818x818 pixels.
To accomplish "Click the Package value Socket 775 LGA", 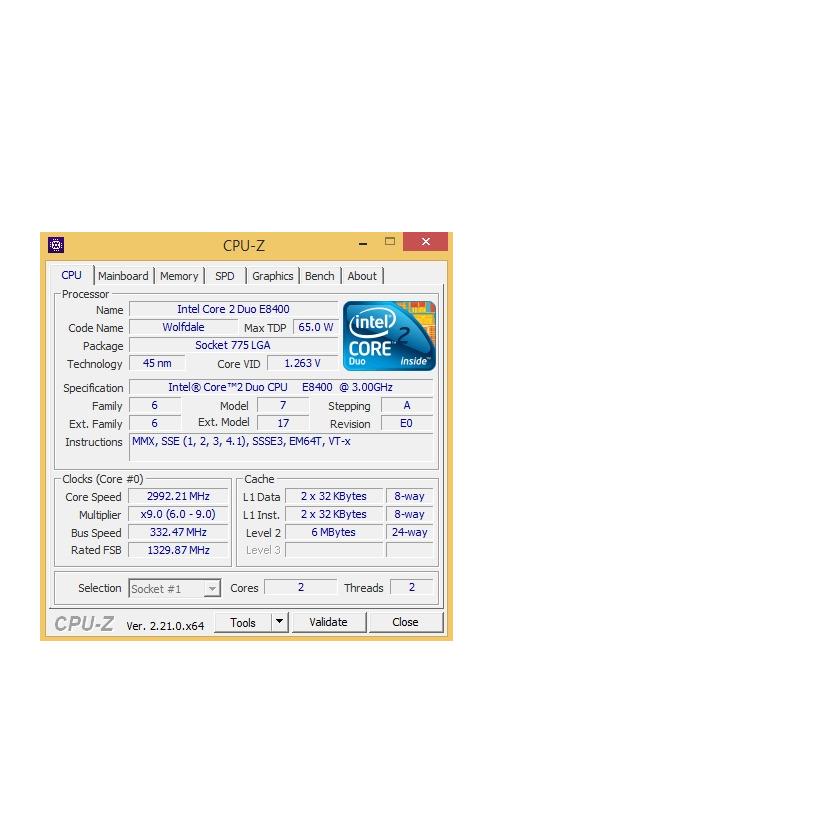I will (x=233, y=345).
